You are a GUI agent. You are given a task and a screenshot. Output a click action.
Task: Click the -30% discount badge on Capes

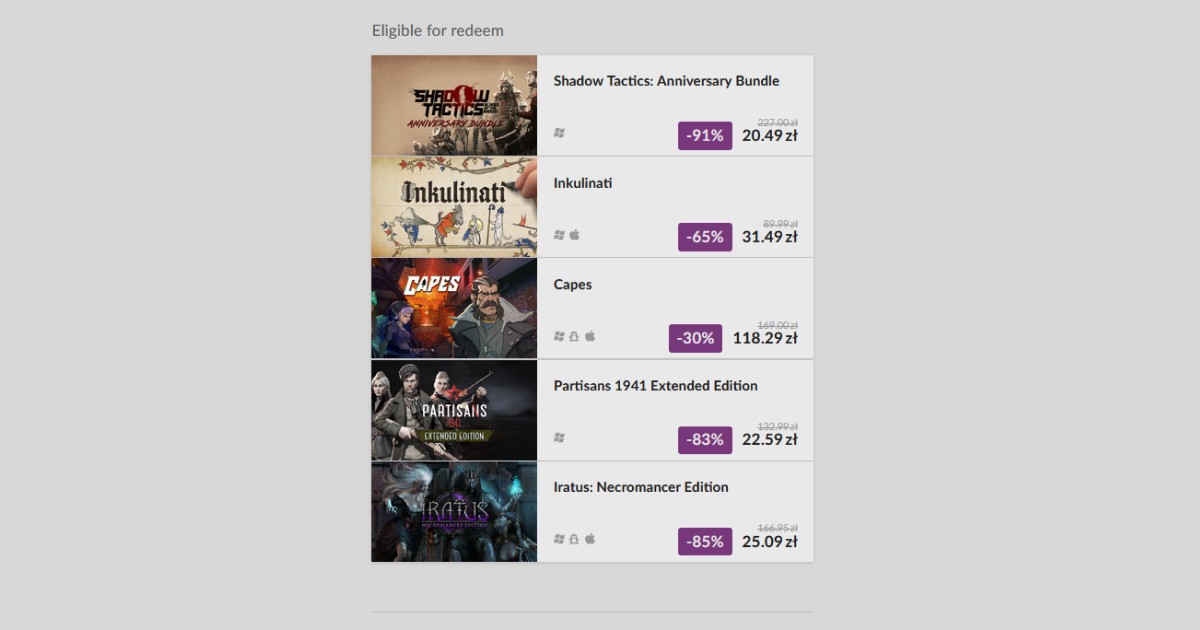pos(695,339)
